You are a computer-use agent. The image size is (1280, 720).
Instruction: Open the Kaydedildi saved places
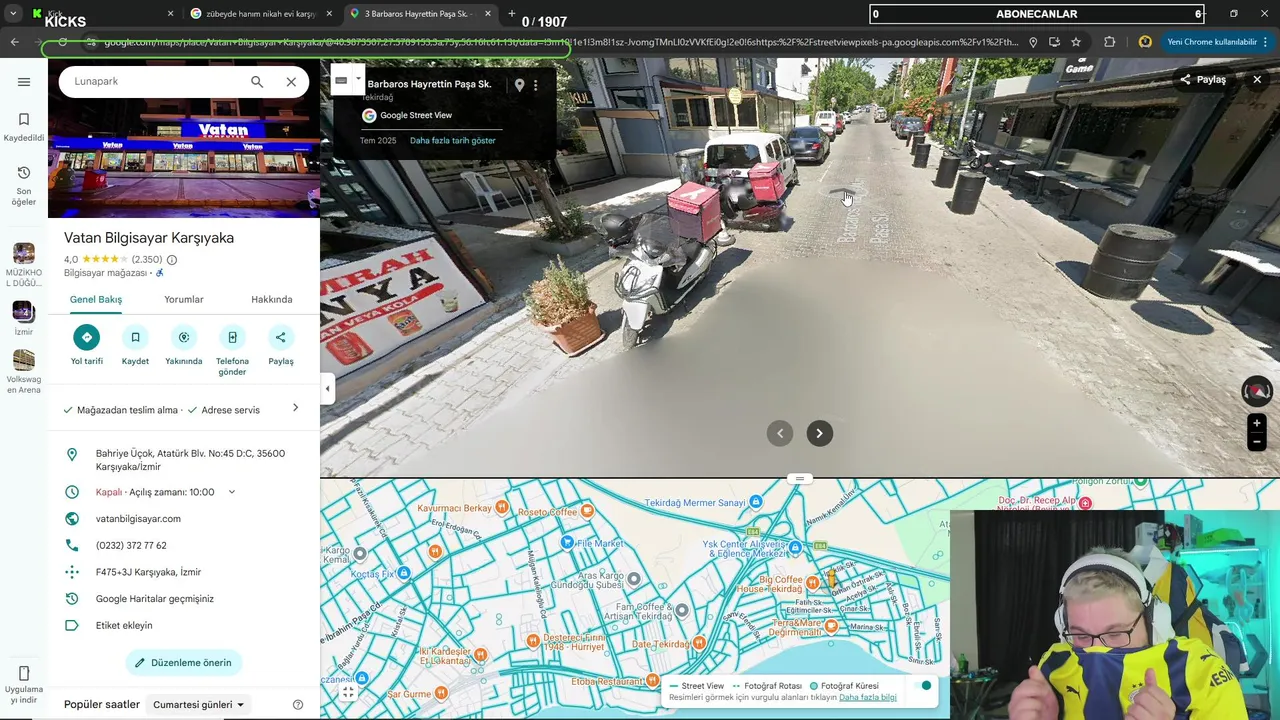pos(24,127)
